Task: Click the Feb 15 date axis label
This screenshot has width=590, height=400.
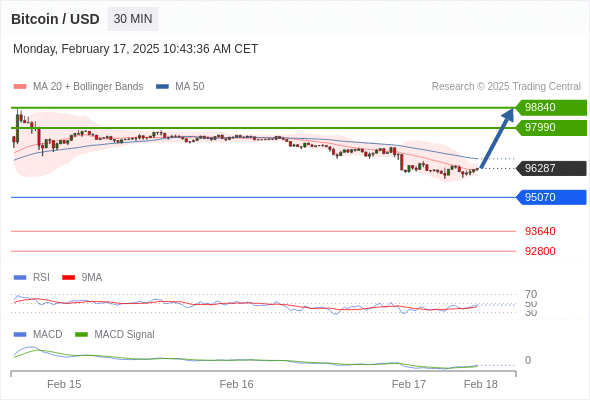Action: tap(64, 384)
